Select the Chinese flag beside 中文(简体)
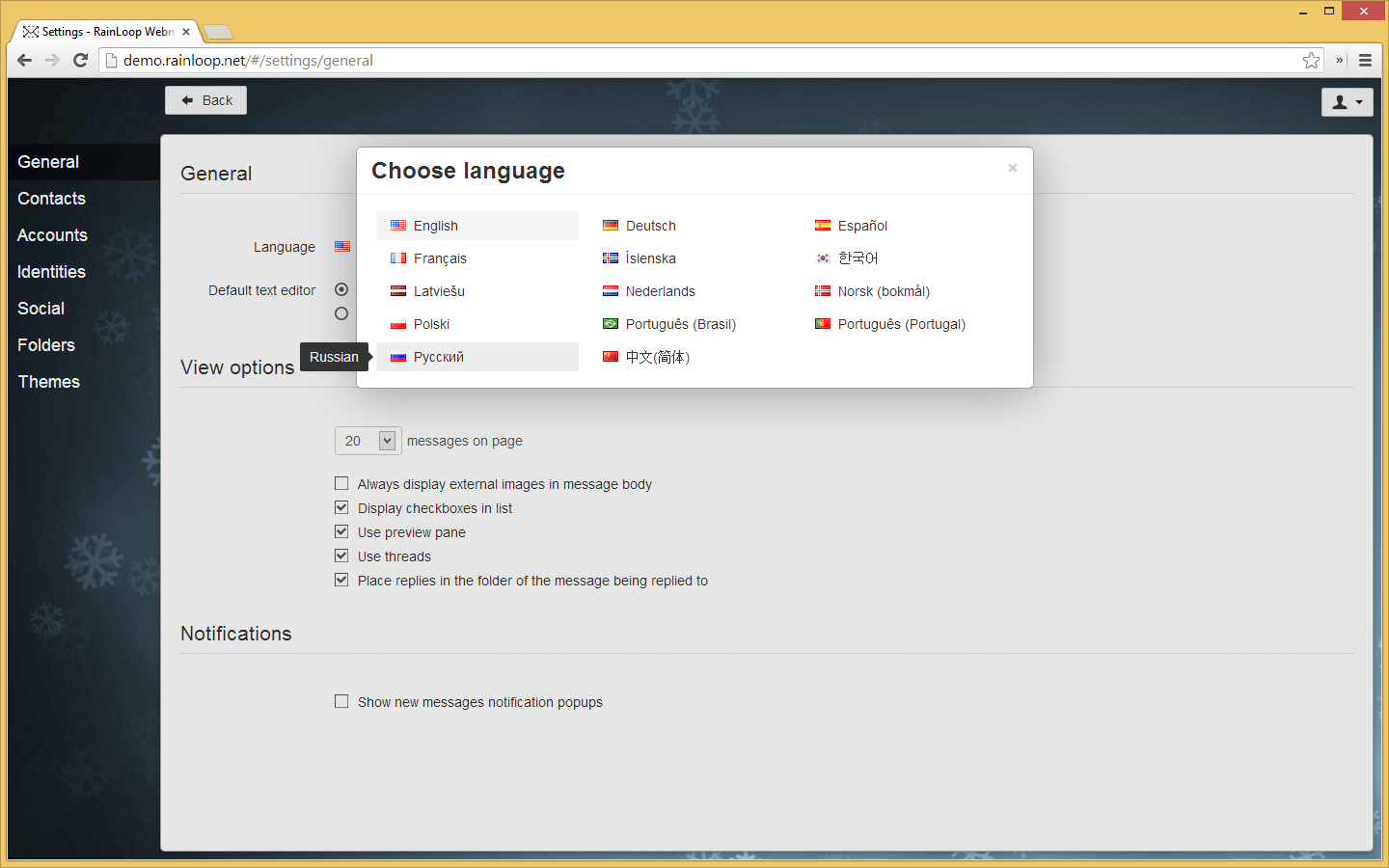Screen dimensions: 1389x868 click(x=610, y=356)
